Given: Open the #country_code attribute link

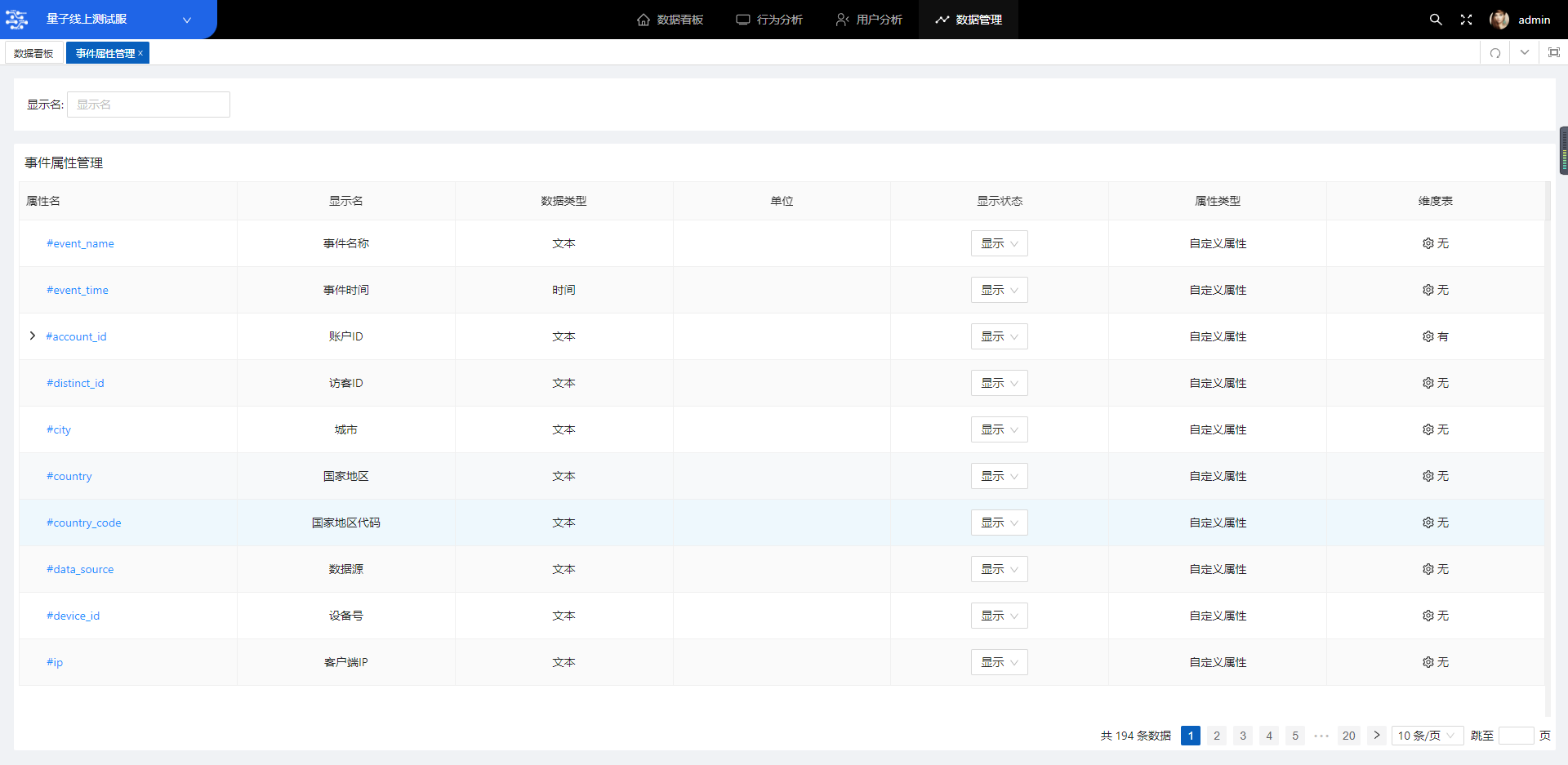Looking at the screenshot, I should pyautogui.click(x=83, y=523).
